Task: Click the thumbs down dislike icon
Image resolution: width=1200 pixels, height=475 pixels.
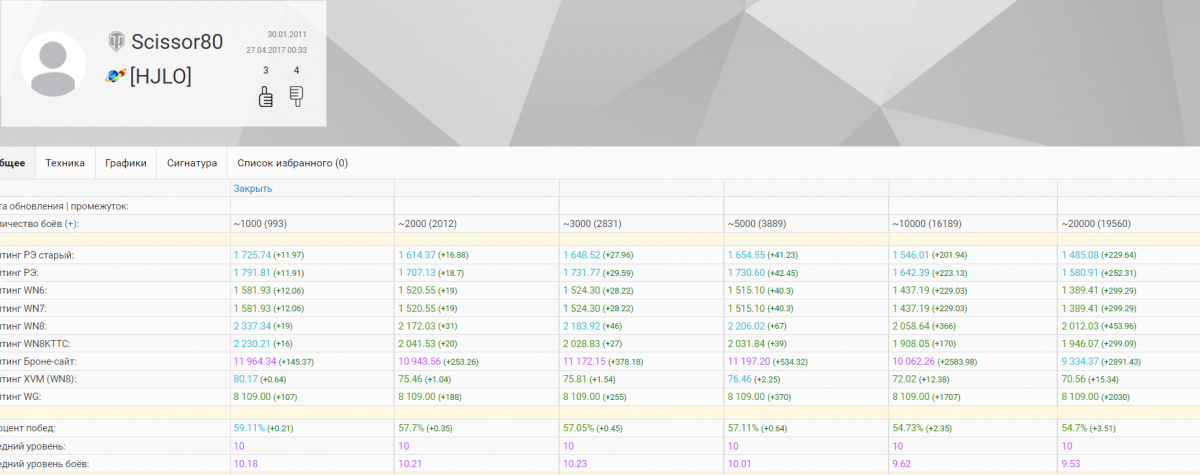Action: tap(296, 96)
